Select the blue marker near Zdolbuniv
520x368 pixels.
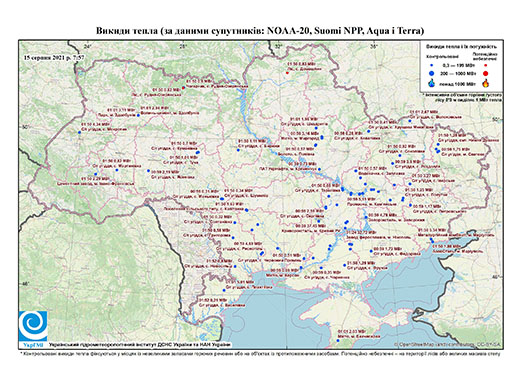[138, 115]
